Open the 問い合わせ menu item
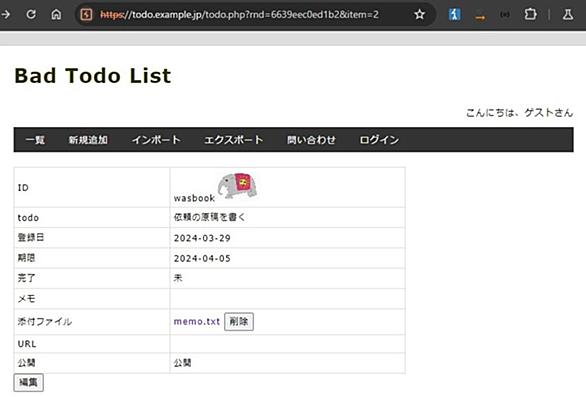The image size is (586, 397). pyautogui.click(x=311, y=140)
